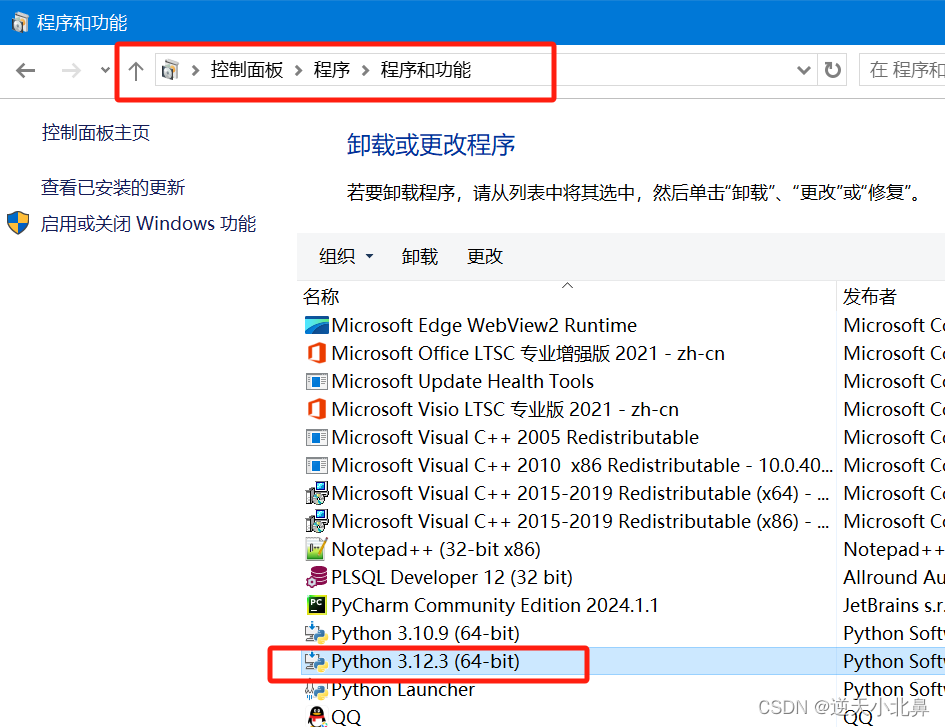The width and height of the screenshot is (945, 727).
Task: Click the refresh icon in the address bar
Action: tap(832, 70)
